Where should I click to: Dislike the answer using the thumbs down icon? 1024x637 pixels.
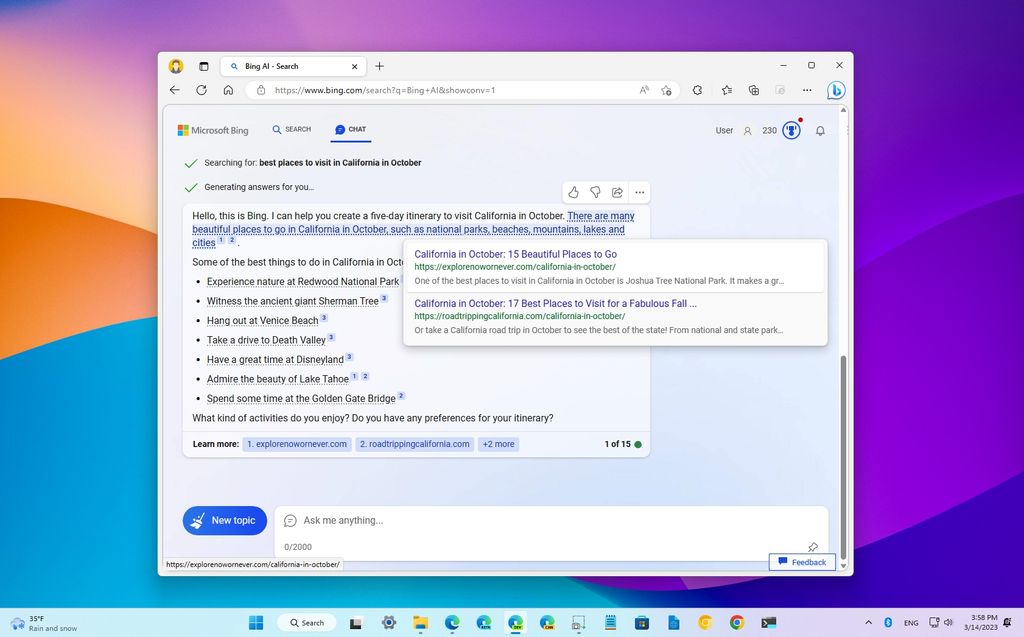[595, 192]
